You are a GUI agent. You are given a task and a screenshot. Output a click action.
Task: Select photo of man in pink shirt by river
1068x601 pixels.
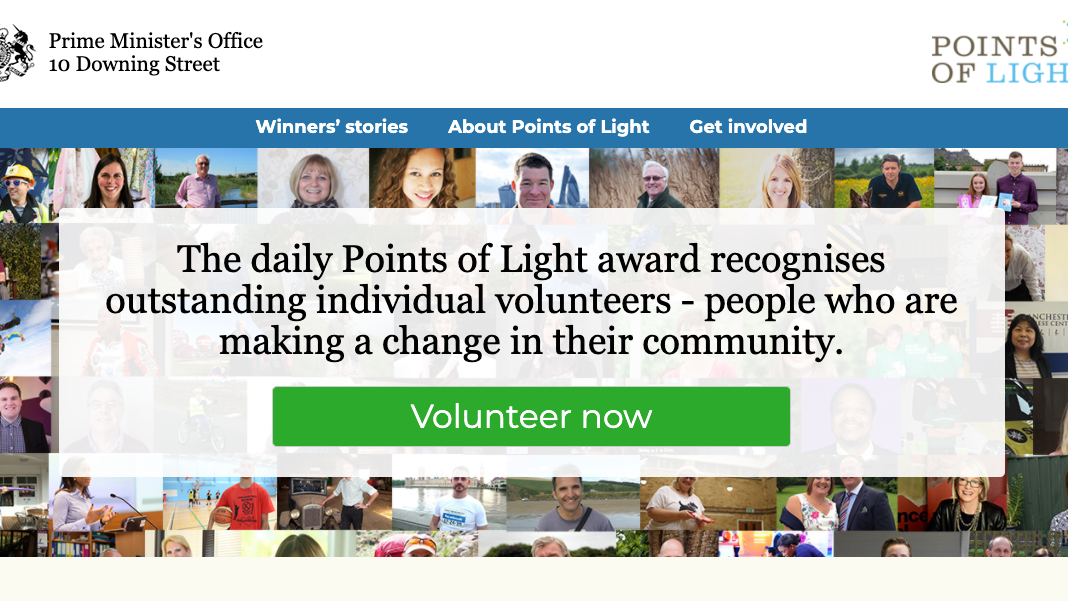point(204,180)
